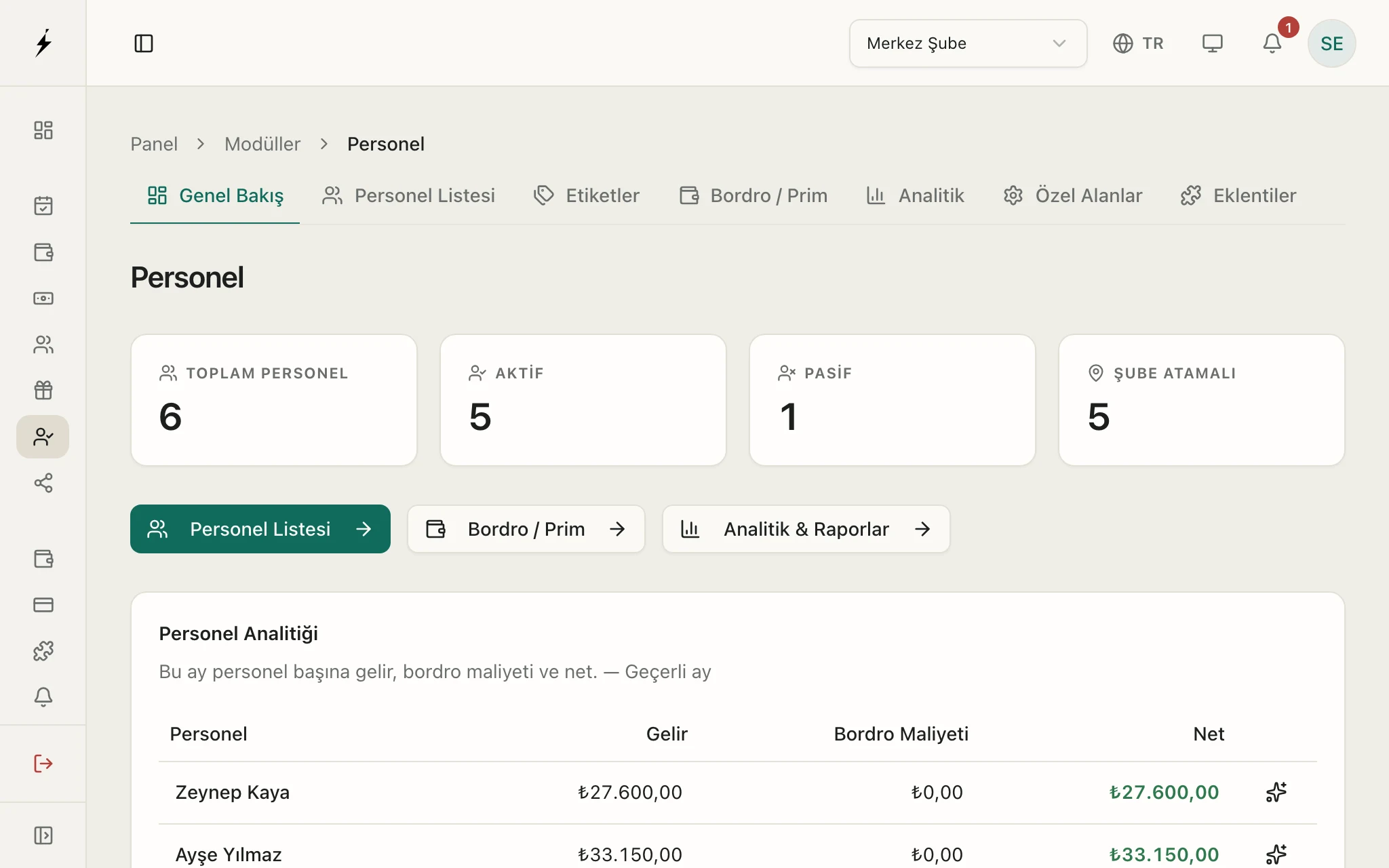This screenshot has width=1389, height=868.
Task: Click the monitor display theme icon
Action: point(1213,43)
